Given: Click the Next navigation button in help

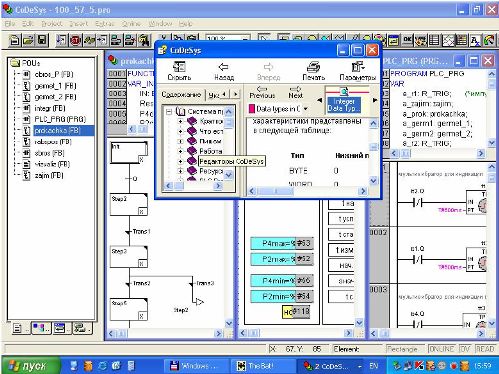Looking at the screenshot, I should coord(295,92).
